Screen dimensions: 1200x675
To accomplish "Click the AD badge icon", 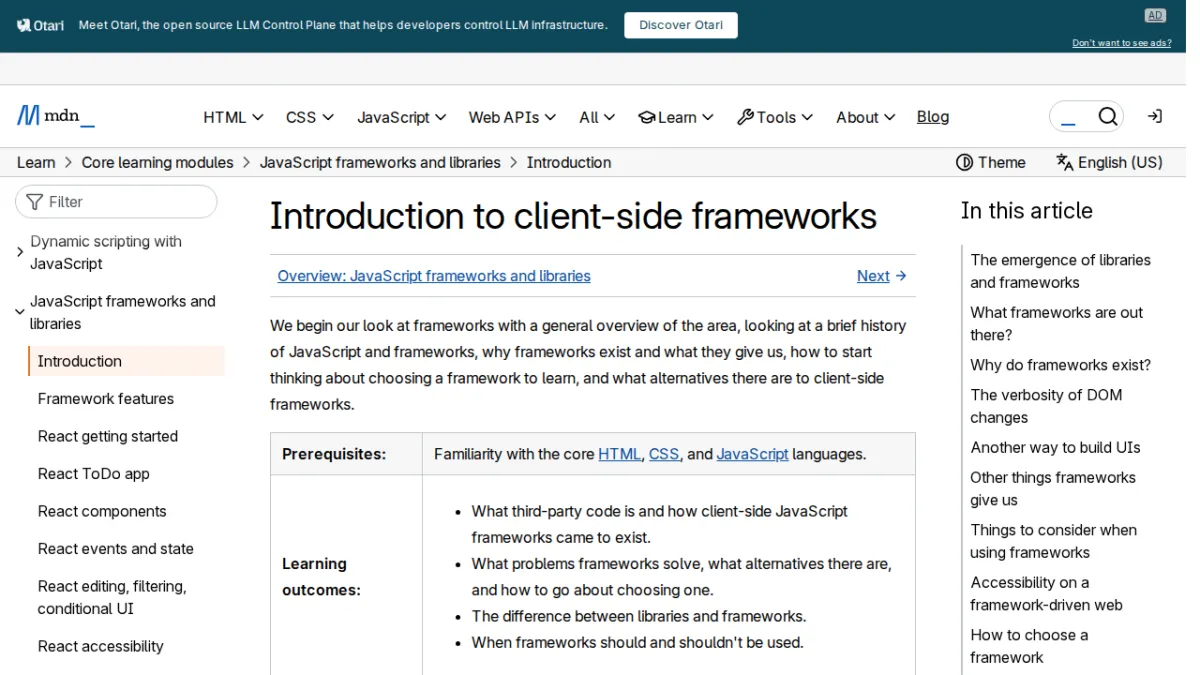I will click(x=1155, y=15).
